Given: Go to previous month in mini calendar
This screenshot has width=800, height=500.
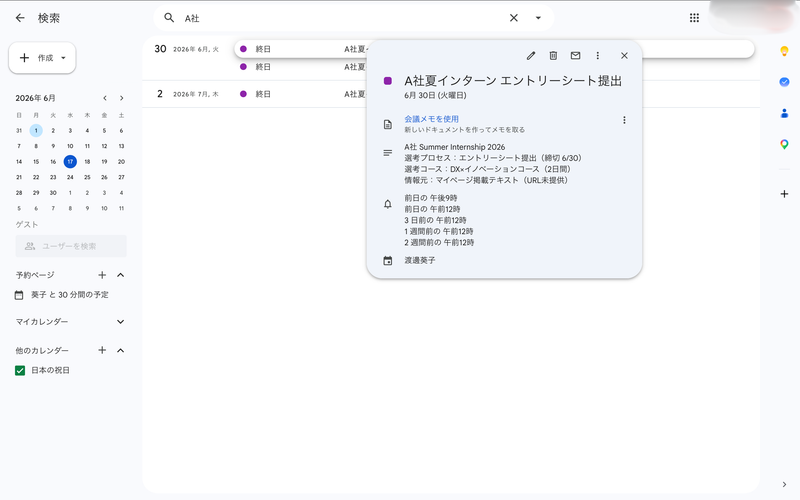Looking at the screenshot, I should (105, 98).
